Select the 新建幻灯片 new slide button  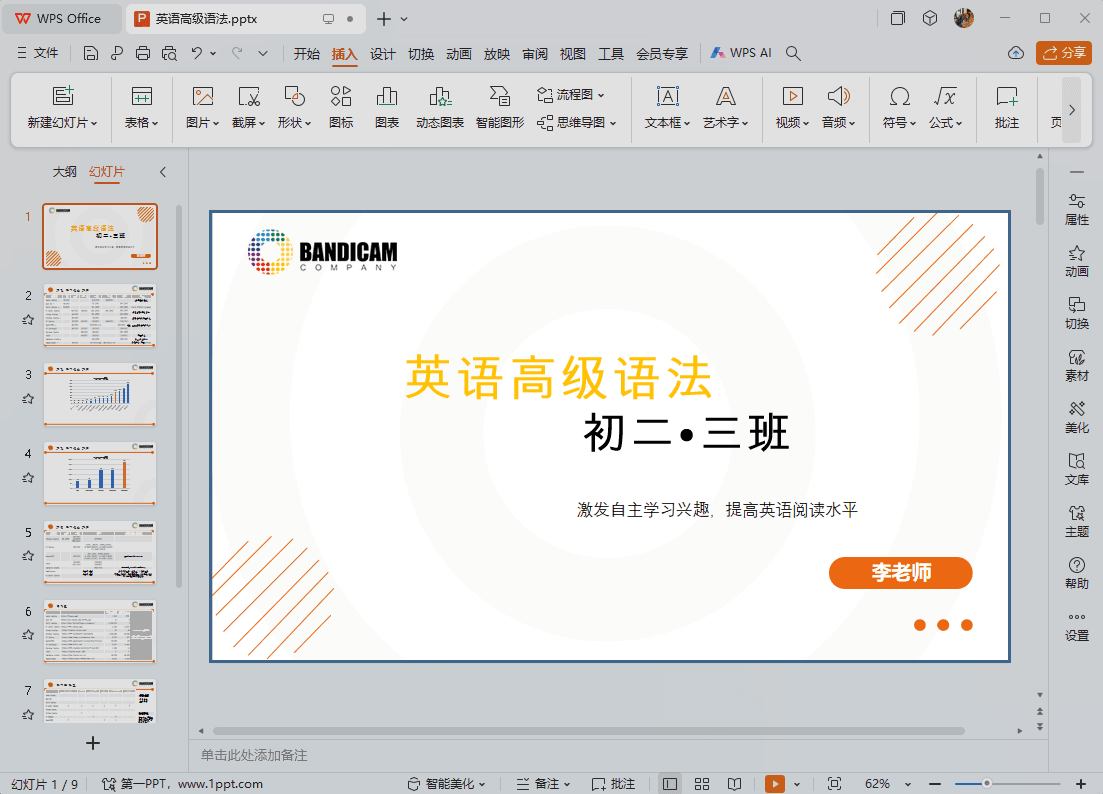[63, 107]
